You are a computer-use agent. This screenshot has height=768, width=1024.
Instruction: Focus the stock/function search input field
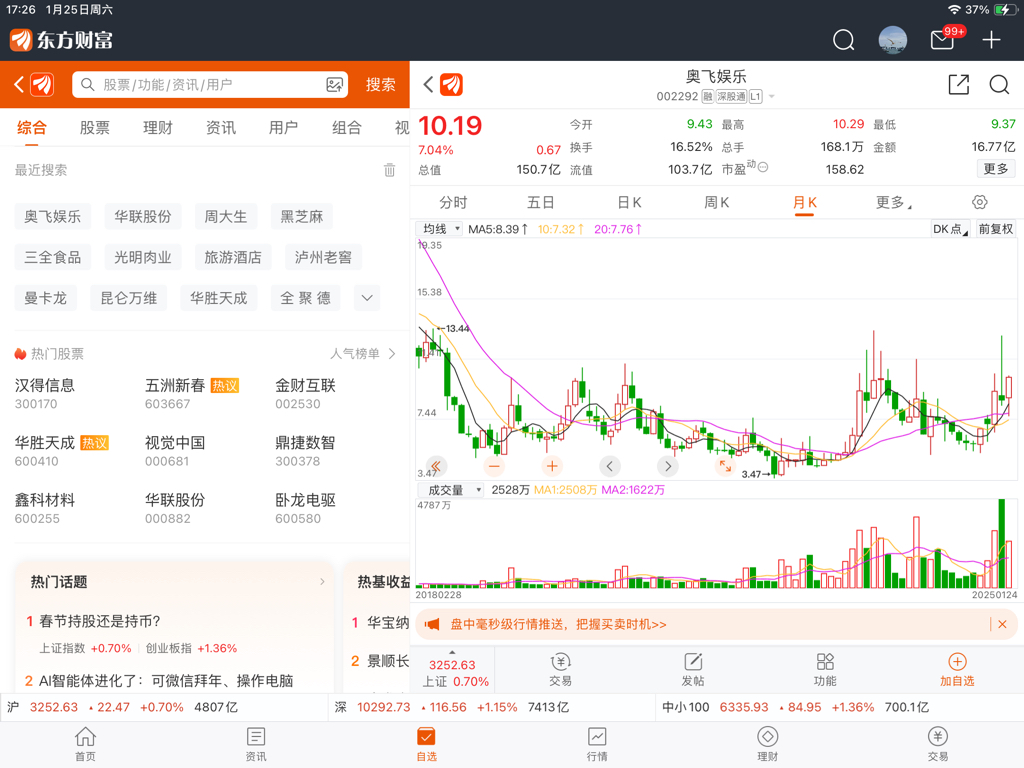[210, 85]
